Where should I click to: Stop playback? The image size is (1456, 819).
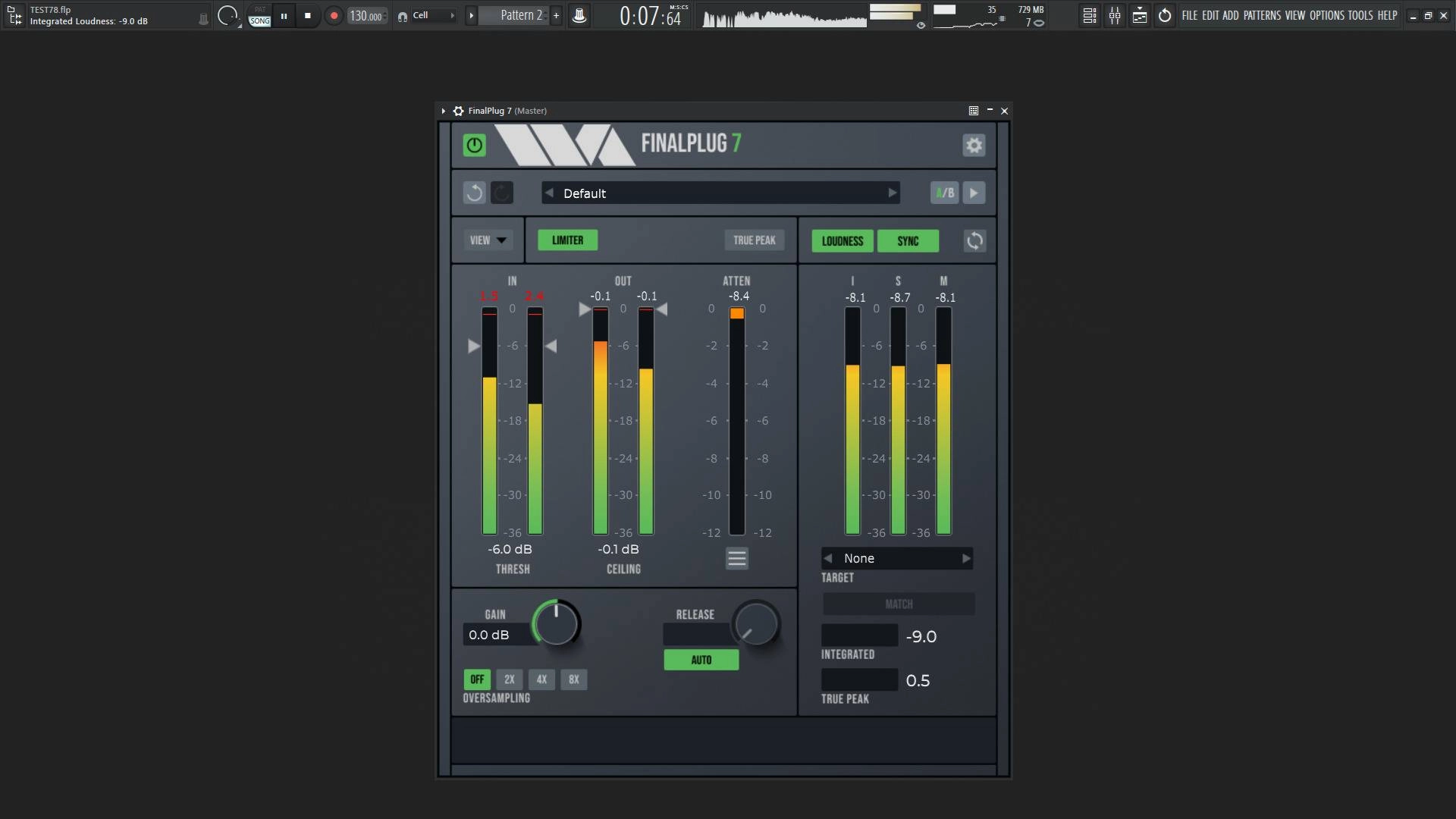307,15
